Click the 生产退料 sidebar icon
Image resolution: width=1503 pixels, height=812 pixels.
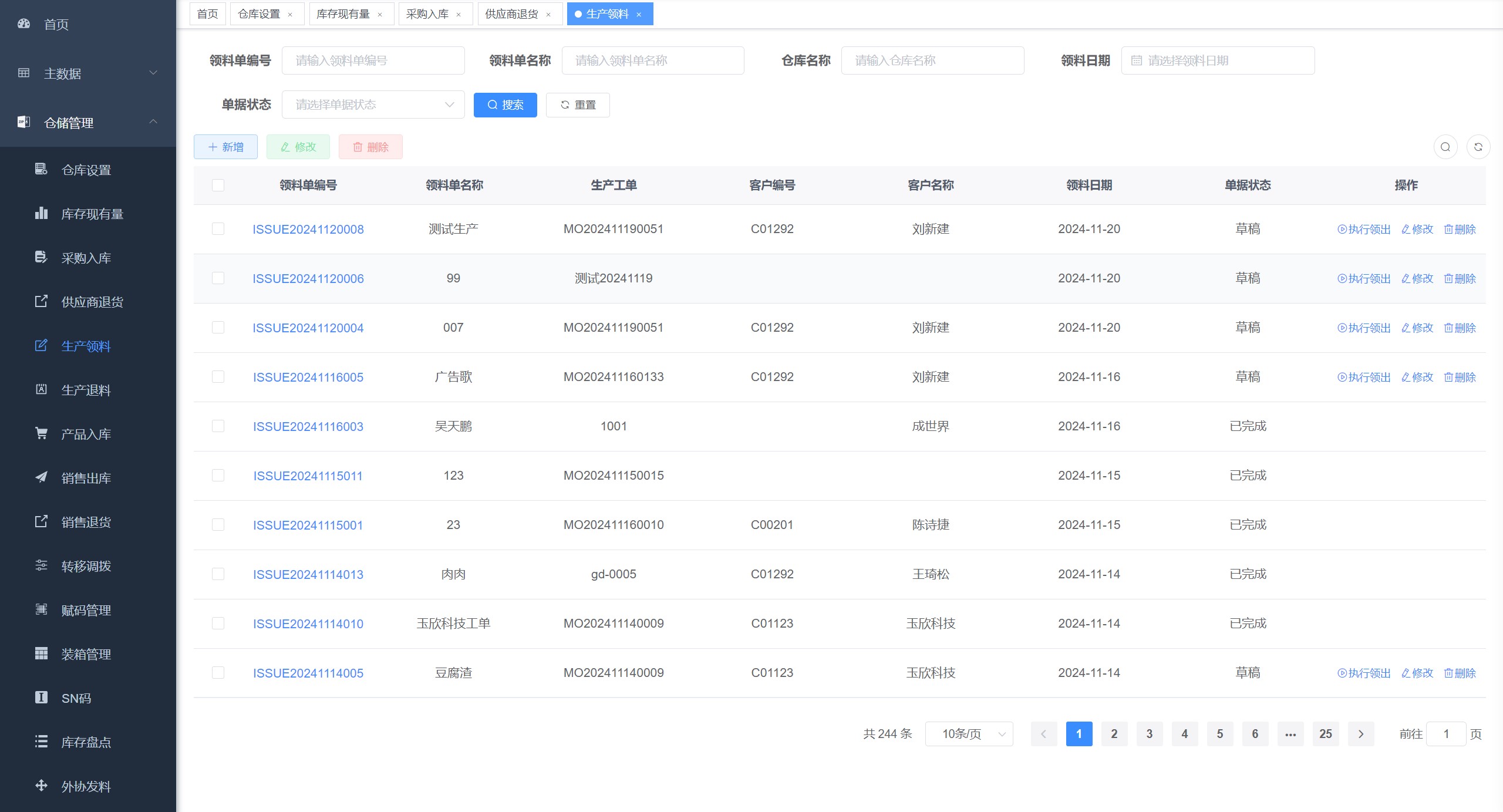[x=41, y=389]
